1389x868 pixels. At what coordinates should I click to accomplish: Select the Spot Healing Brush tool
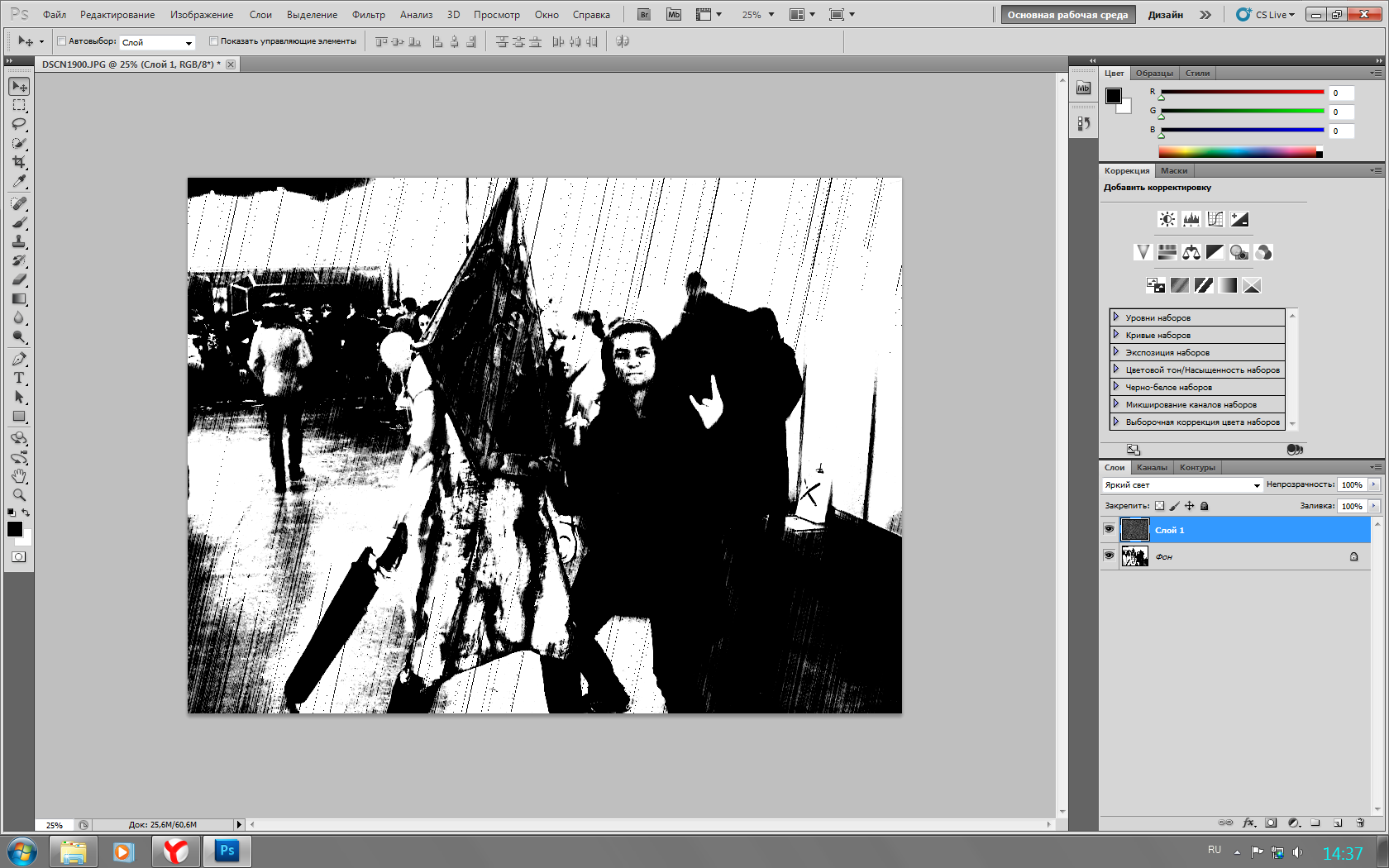(19, 203)
